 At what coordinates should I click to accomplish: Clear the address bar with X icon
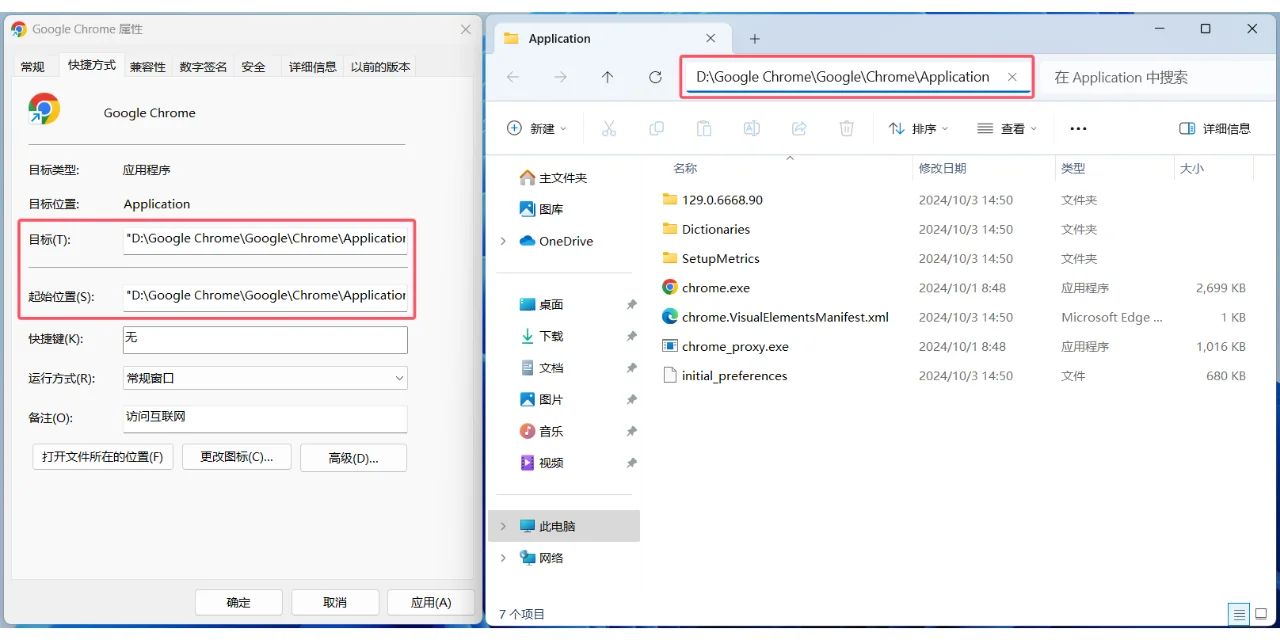pyautogui.click(x=1012, y=77)
